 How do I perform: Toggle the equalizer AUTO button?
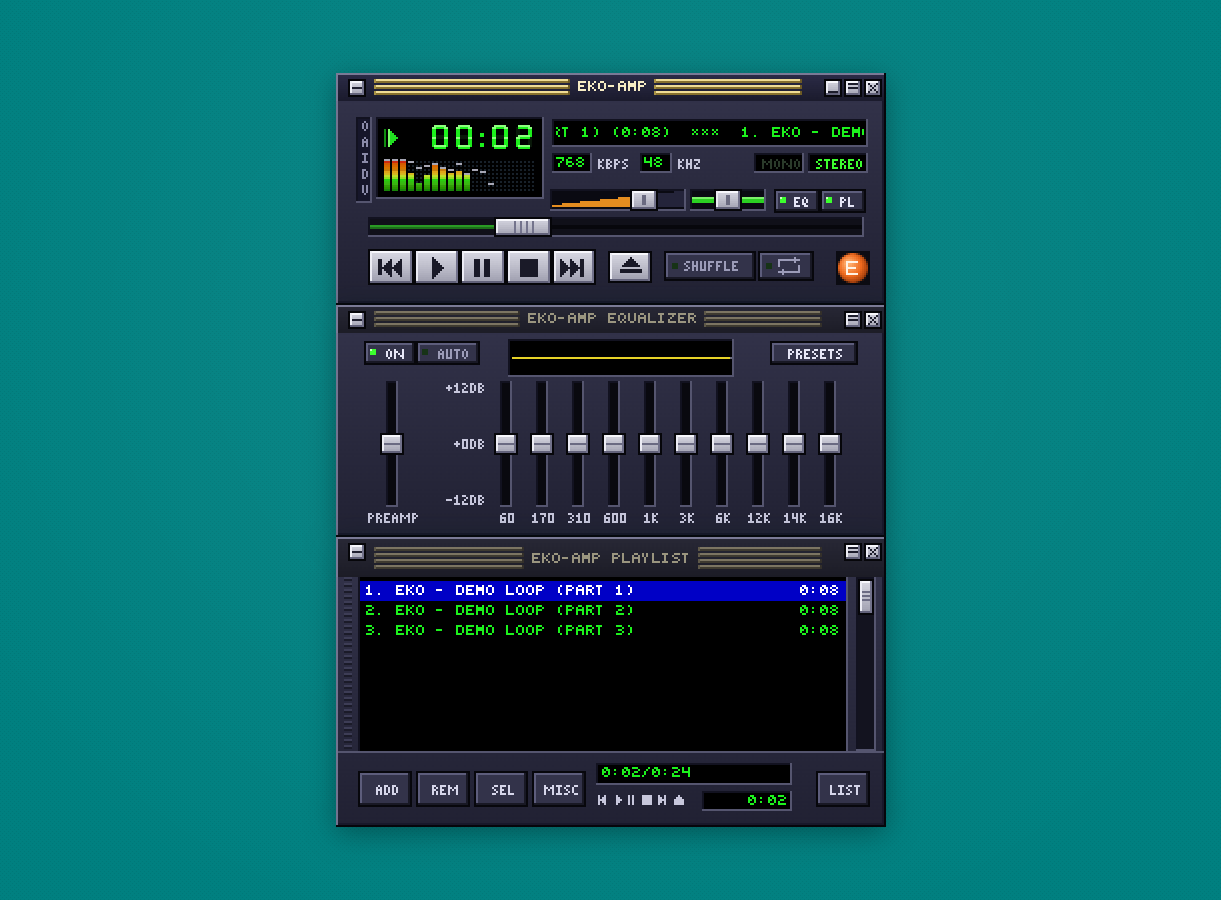448,353
